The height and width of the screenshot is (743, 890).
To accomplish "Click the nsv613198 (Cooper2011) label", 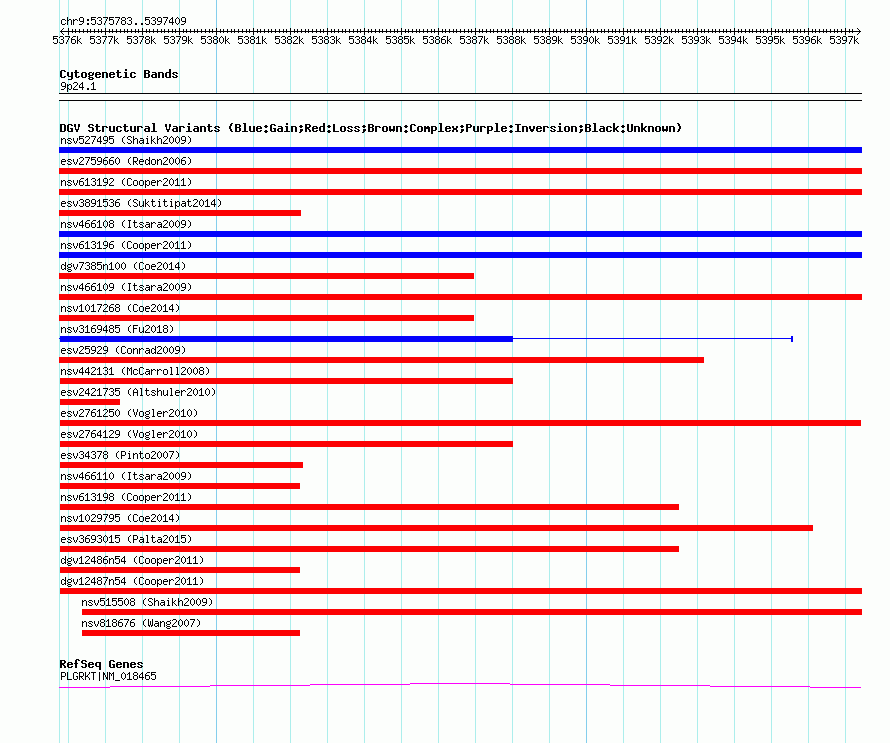I will pyautogui.click(x=126, y=497).
